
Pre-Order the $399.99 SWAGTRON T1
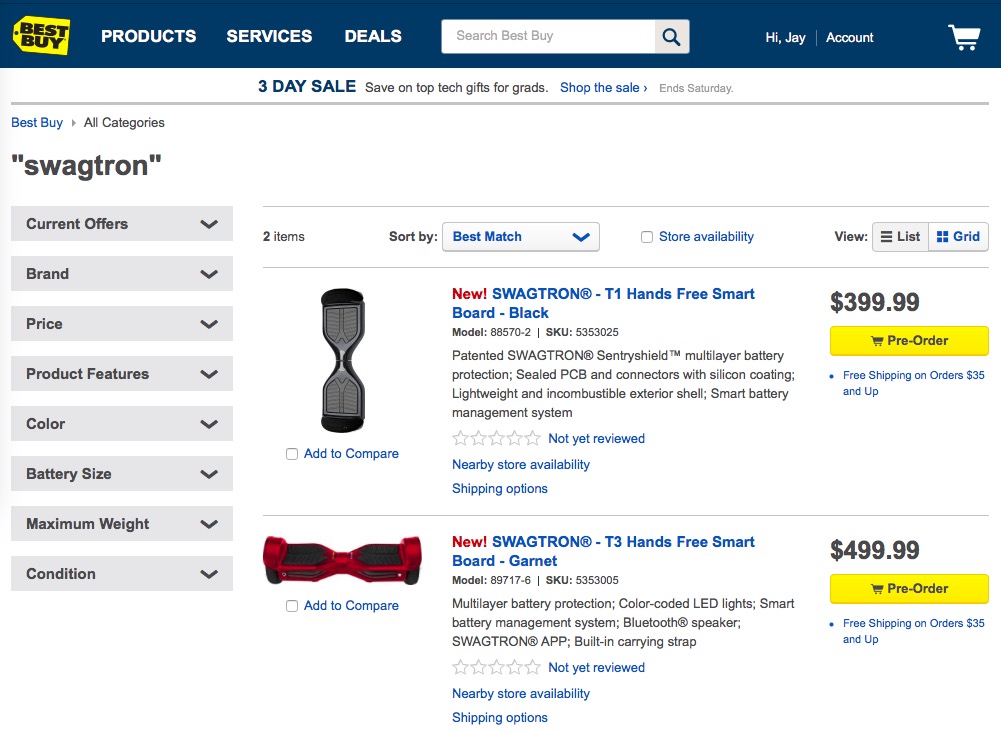pos(909,341)
